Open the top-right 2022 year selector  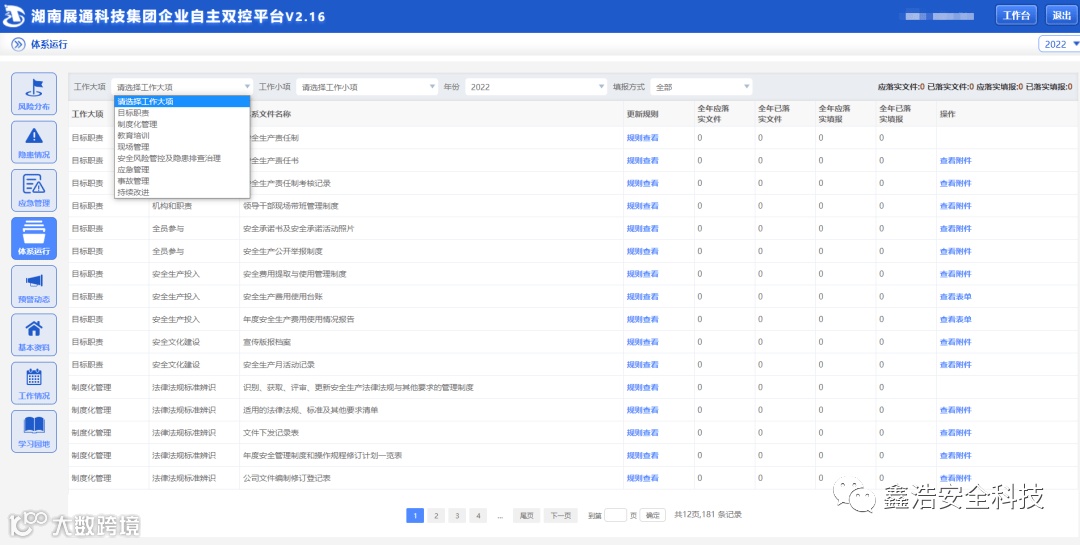pos(1059,44)
